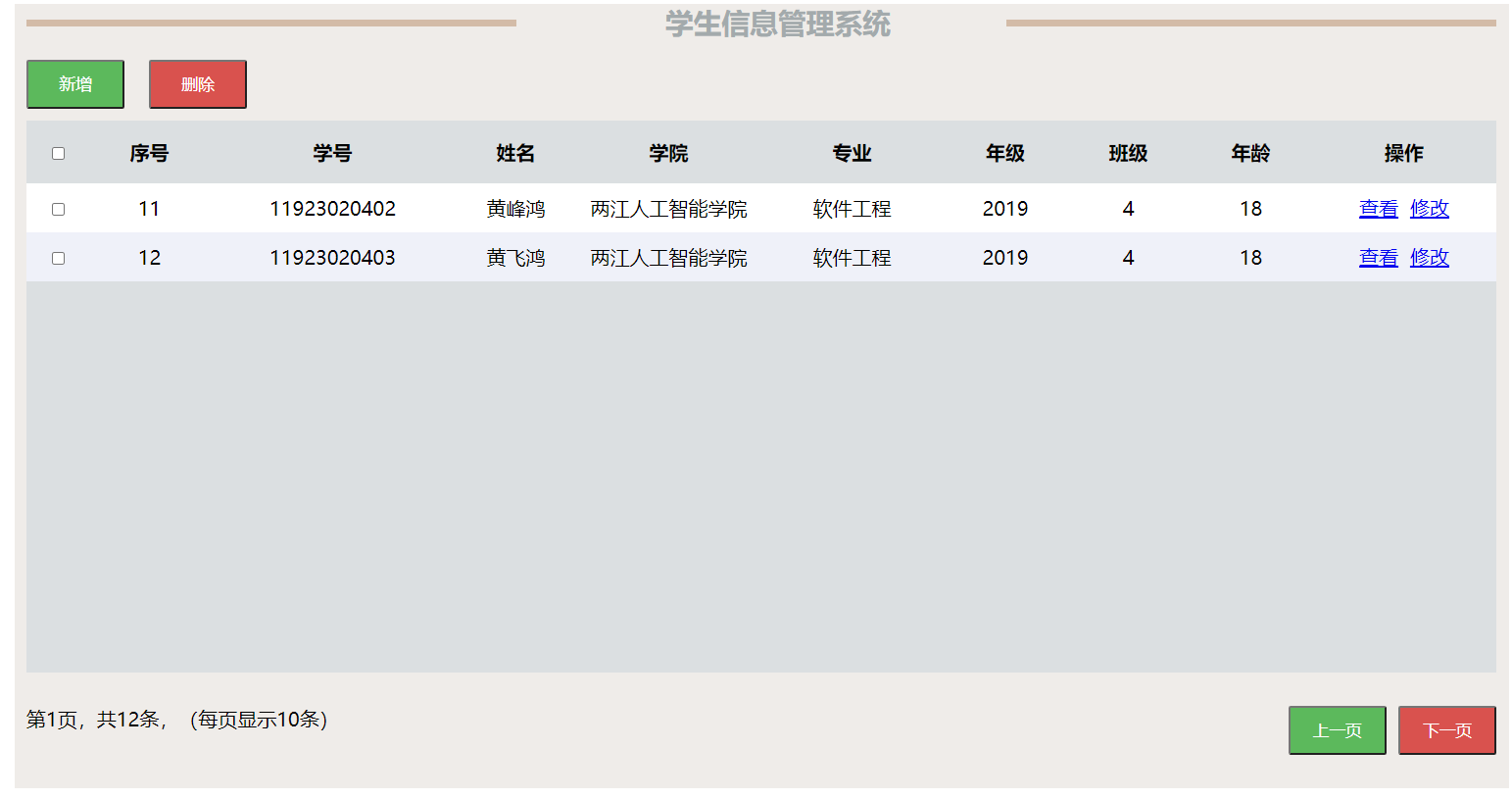Image resolution: width=1512 pixels, height=799 pixels.
Task: Check the checkbox for student 黄峰鸿
Action: click(58, 208)
